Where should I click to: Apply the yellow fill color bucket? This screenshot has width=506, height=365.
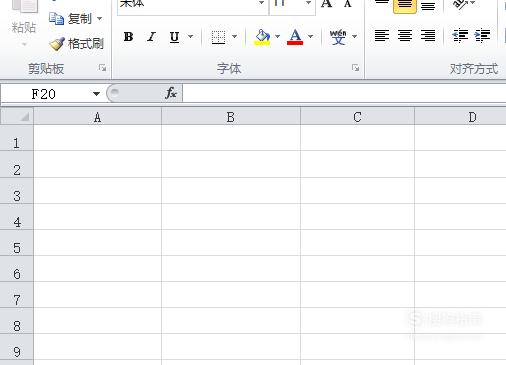262,37
